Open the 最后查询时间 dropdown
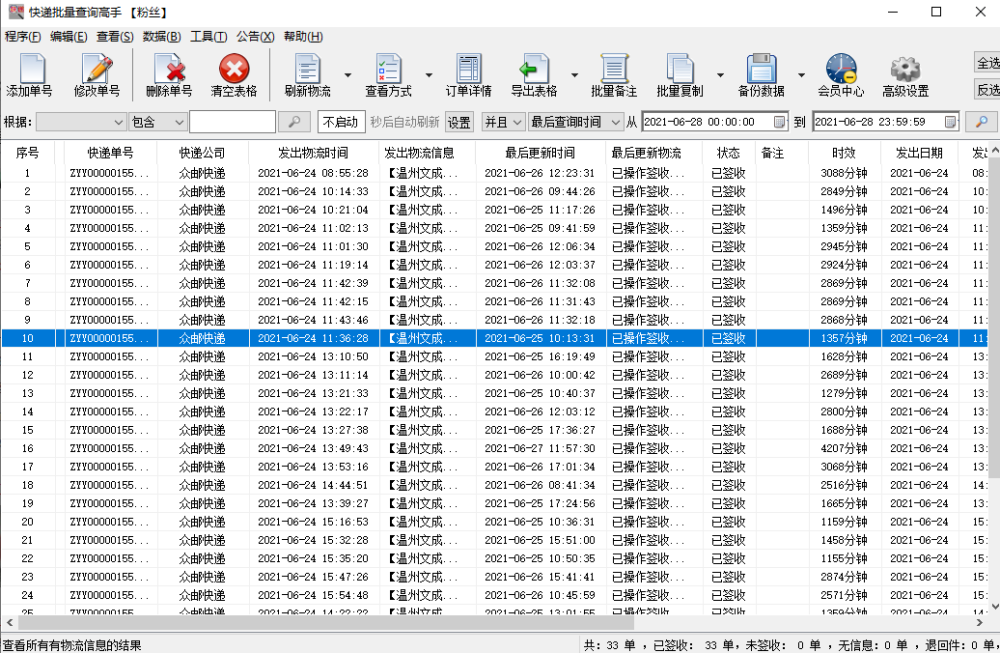Screen dimensions: 1000x653 575,122
